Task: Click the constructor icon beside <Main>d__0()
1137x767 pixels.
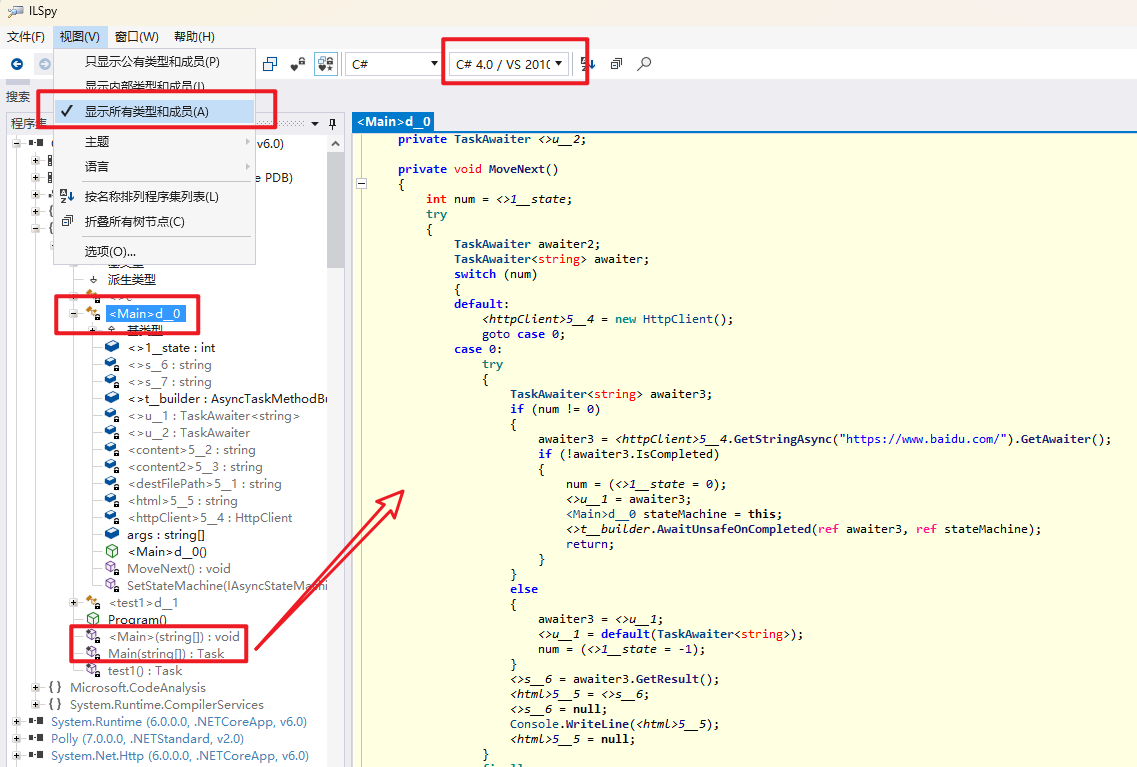Action: (112, 552)
